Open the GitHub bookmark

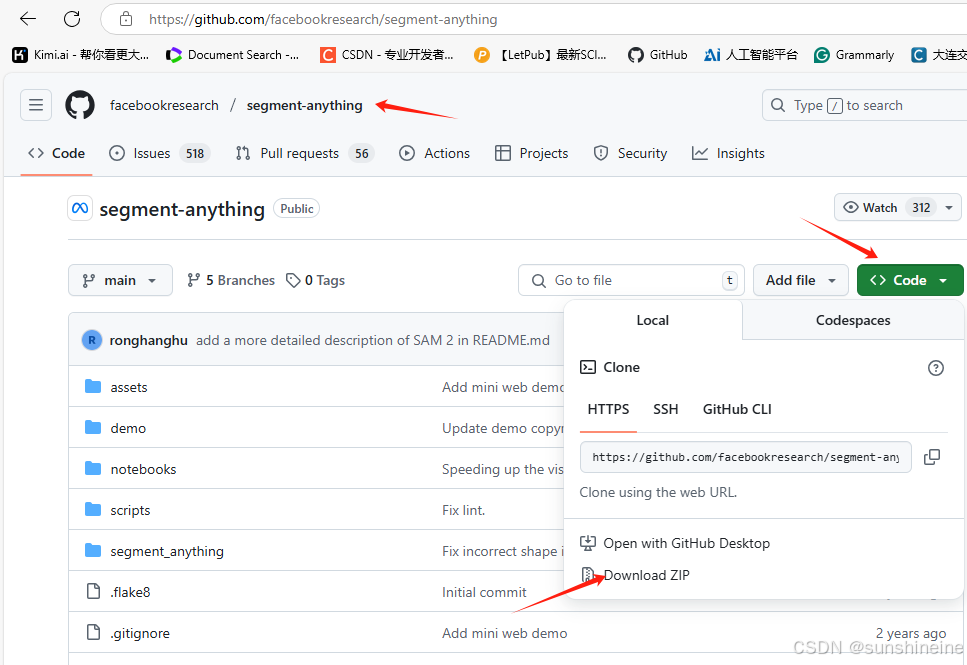[x=657, y=55]
